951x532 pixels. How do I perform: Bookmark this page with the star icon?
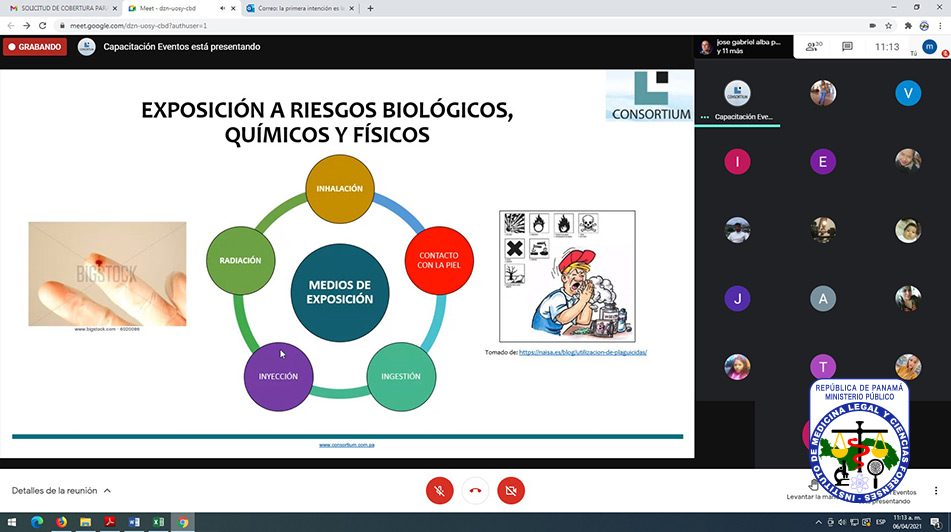(x=889, y=25)
